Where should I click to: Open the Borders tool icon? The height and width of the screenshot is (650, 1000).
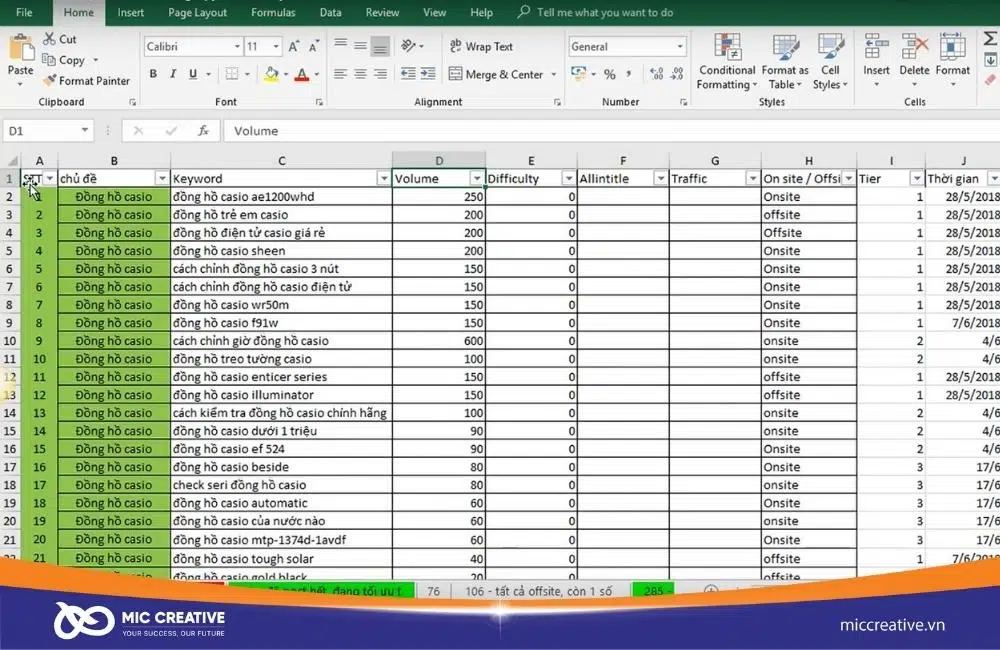pyautogui.click(x=232, y=74)
